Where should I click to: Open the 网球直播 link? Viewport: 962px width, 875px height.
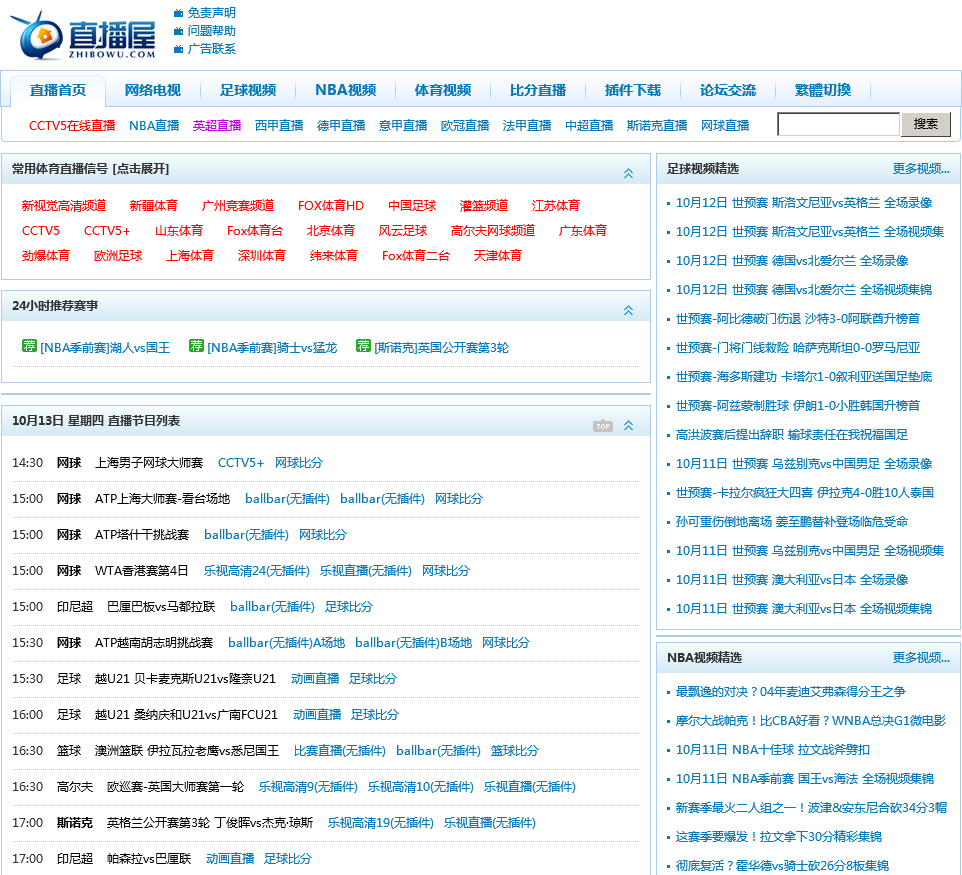[725, 126]
